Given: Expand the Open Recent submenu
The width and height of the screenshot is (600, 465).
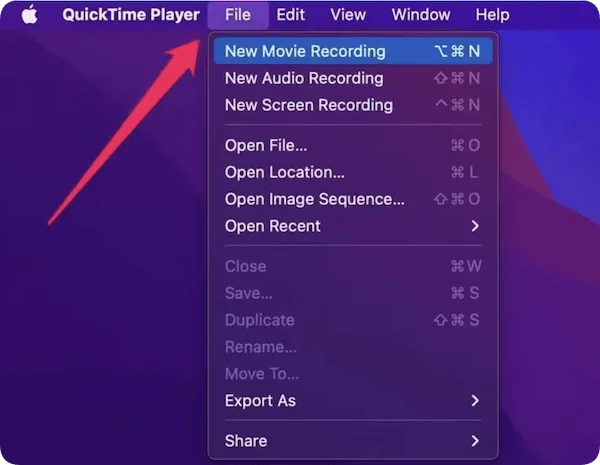Looking at the screenshot, I should [x=353, y=226].
